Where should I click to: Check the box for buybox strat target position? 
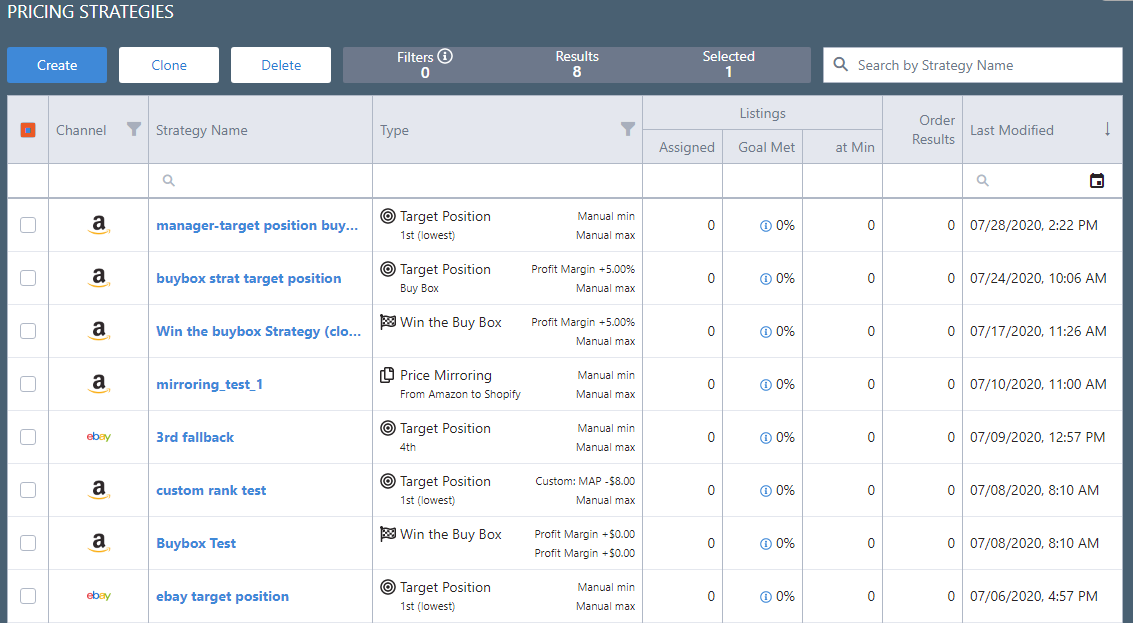click(28, 278)
